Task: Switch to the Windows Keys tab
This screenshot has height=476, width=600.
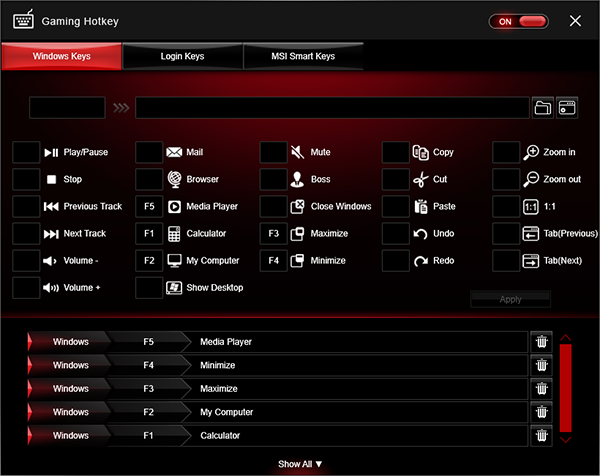Action: 62,56
